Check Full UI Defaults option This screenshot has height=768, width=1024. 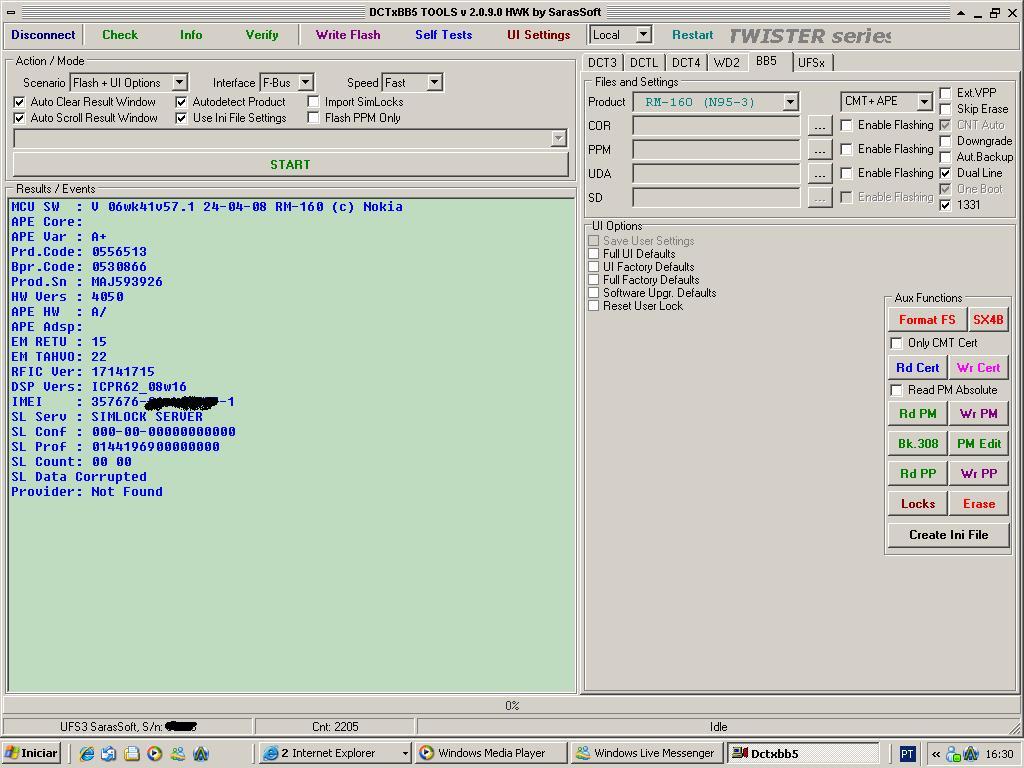click(x=594, y=254)
